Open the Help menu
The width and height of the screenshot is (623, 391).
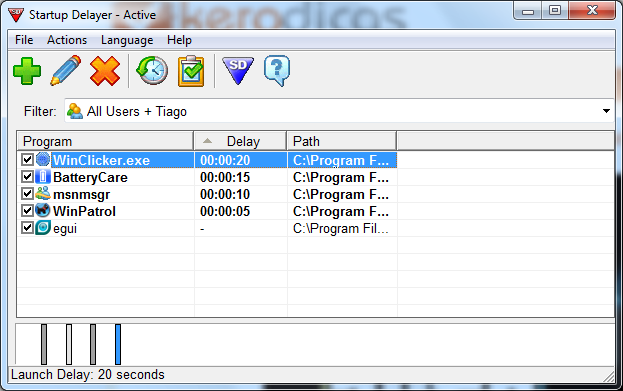[x=179, y=40]
